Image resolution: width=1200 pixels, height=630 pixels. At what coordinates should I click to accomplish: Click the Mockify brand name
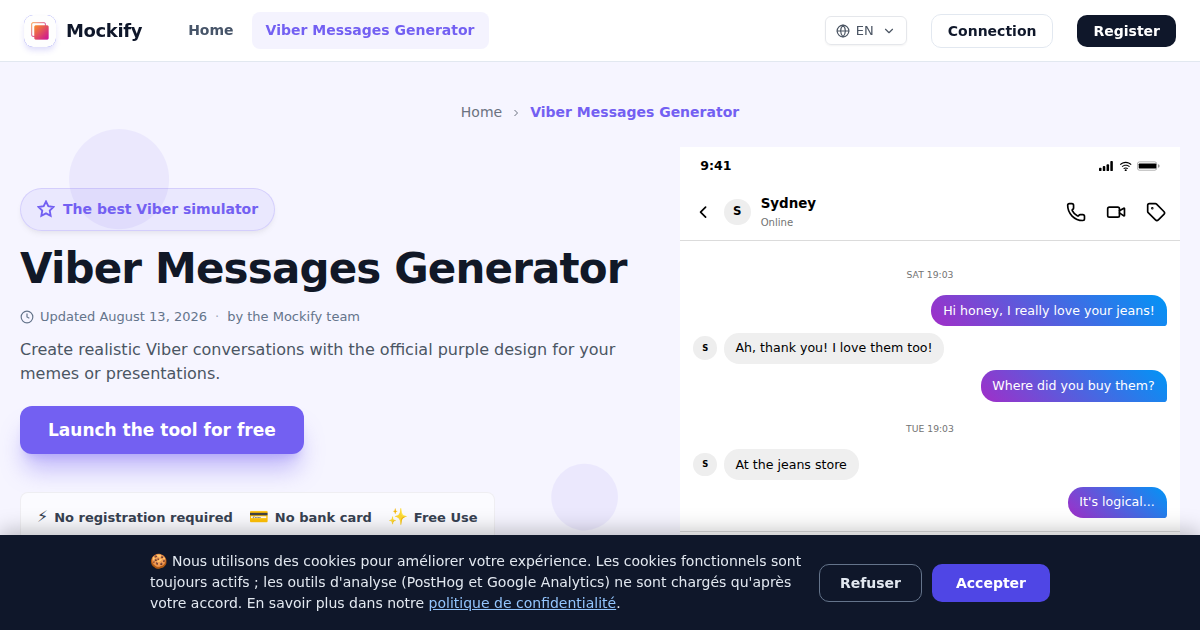(x=104, y=31)
